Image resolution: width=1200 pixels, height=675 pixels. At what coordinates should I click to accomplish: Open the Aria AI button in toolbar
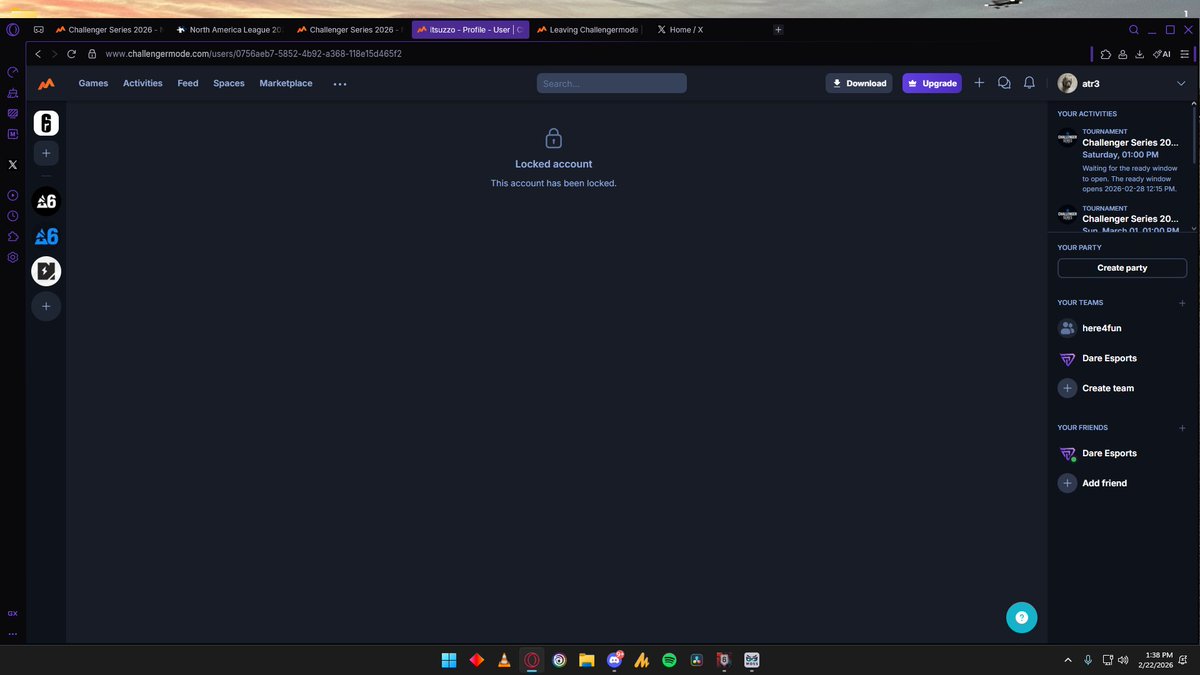click(1162, 54)
